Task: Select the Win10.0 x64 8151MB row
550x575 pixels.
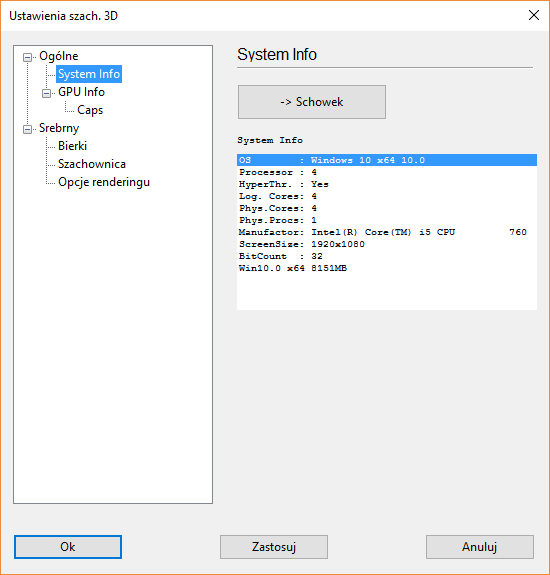Action: (387, 268)
